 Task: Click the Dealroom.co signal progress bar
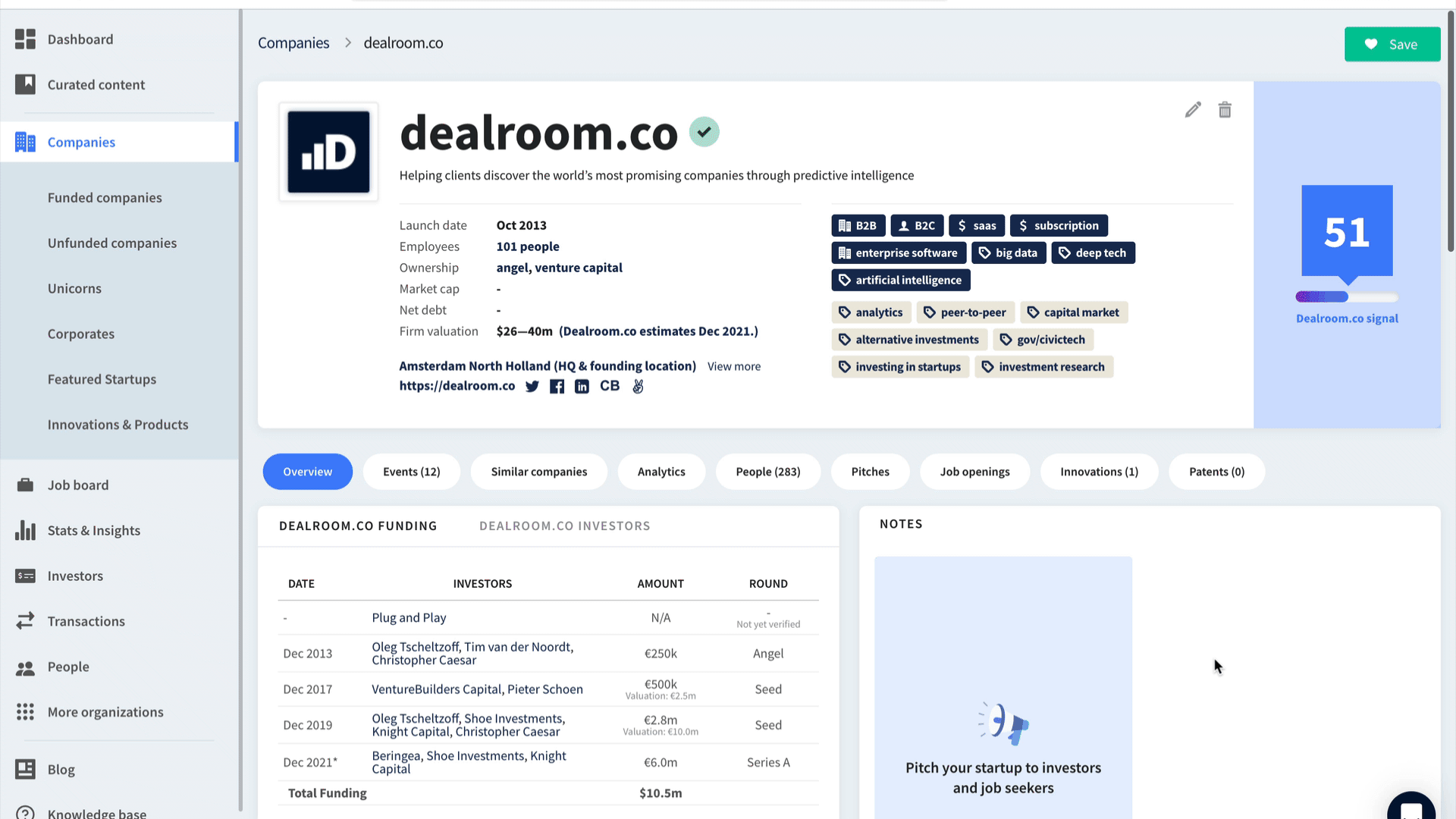point(1347,297)
